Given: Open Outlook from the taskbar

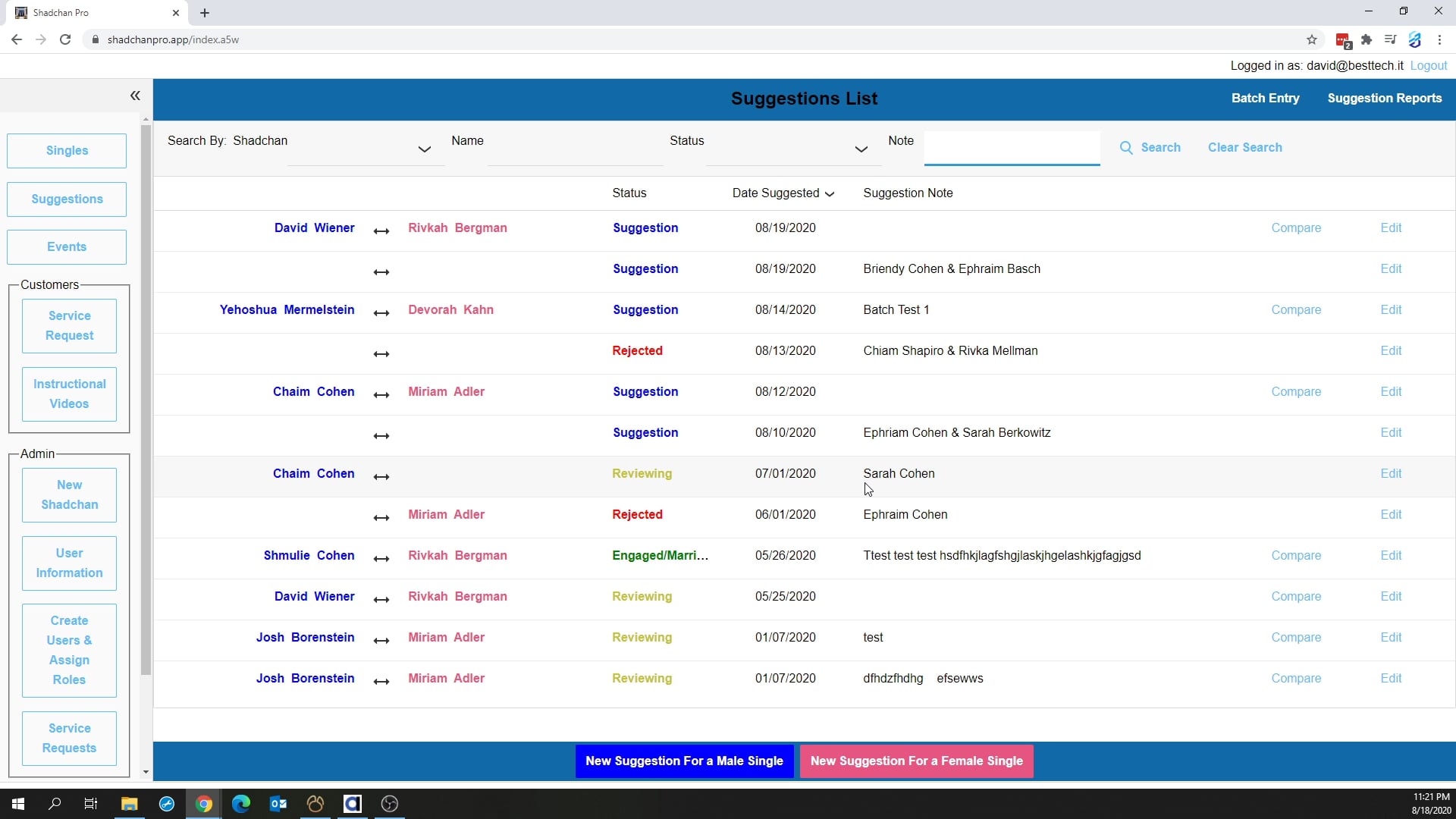Looking at the screenshot, I should click(278, 804).
